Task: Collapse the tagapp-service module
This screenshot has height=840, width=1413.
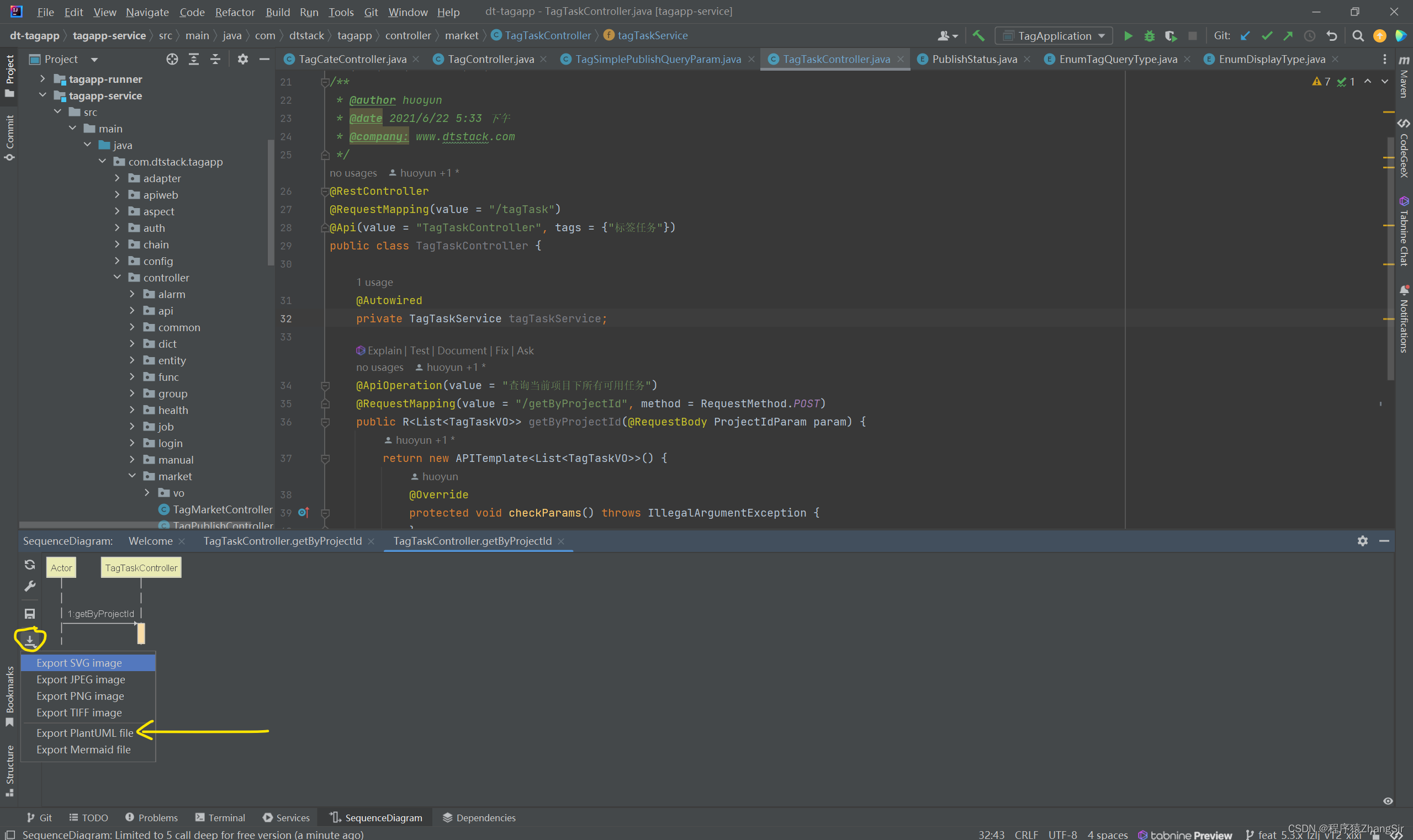Action: [x=42, y=95]
